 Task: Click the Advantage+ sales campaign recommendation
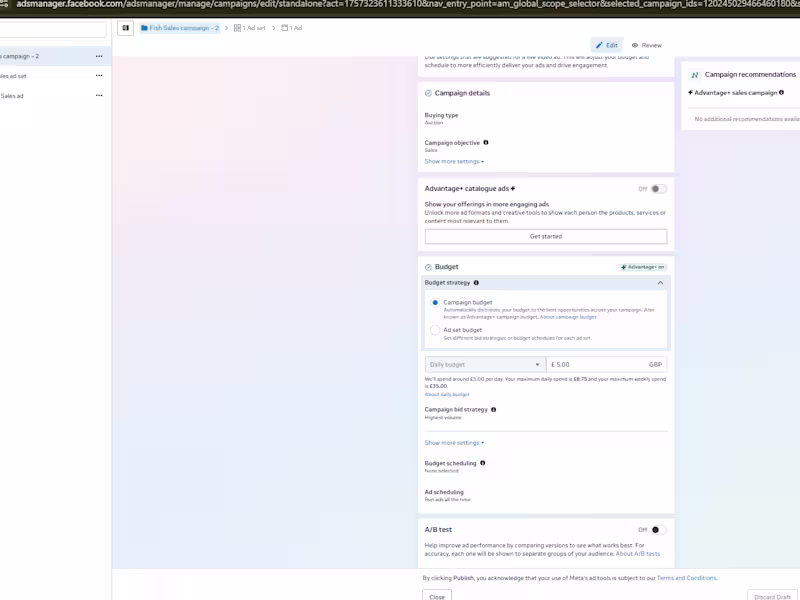pos(735,93)
